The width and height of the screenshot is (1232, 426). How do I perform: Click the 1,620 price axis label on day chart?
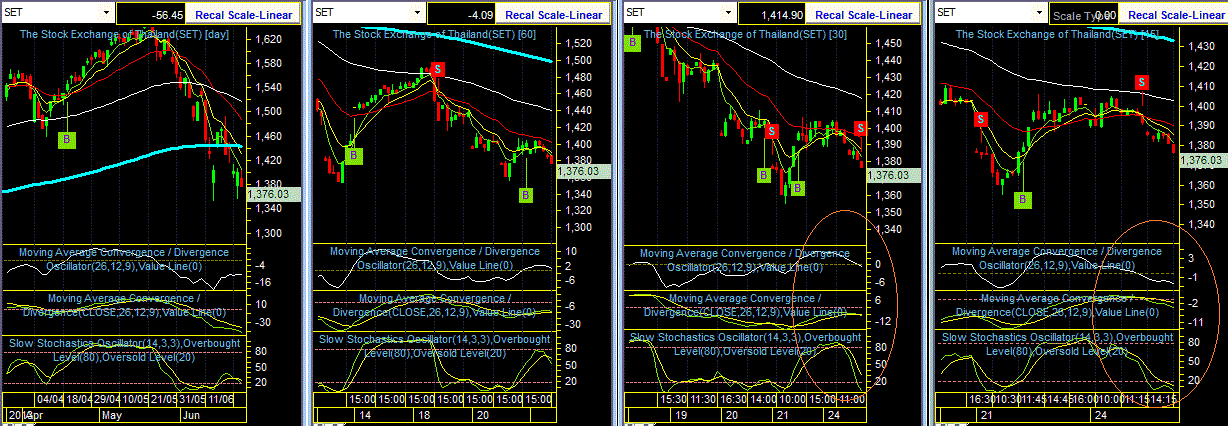(269, 40)
